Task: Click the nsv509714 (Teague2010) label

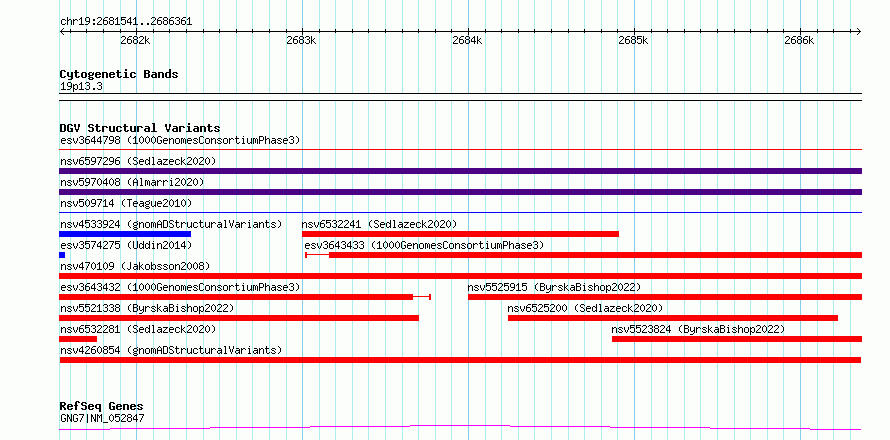Action: (126, 203)
